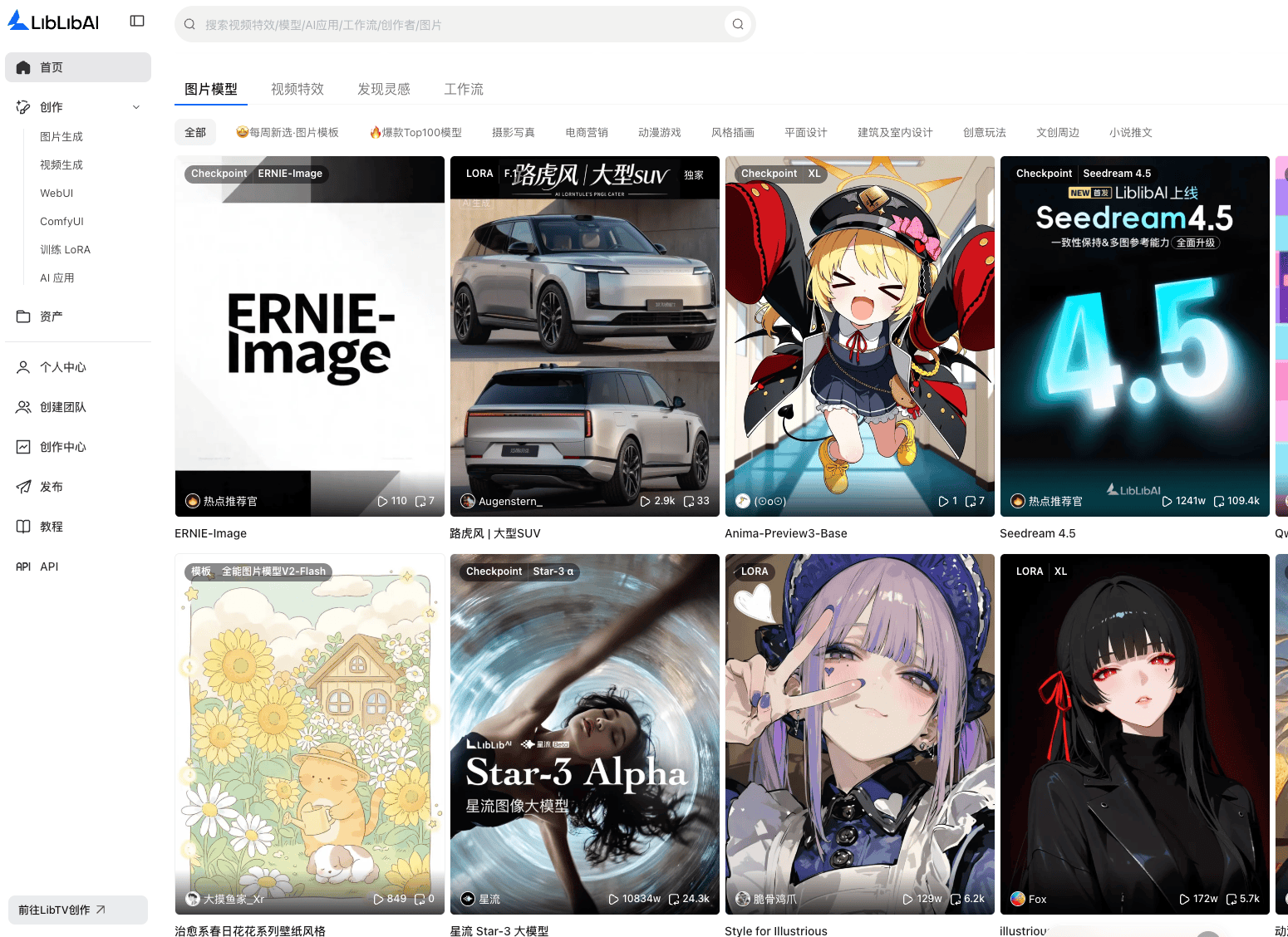The height and width of the screenshot is (937, 1288).
Task: Open 创建团队 group icon
Action: tap(23, 407)
